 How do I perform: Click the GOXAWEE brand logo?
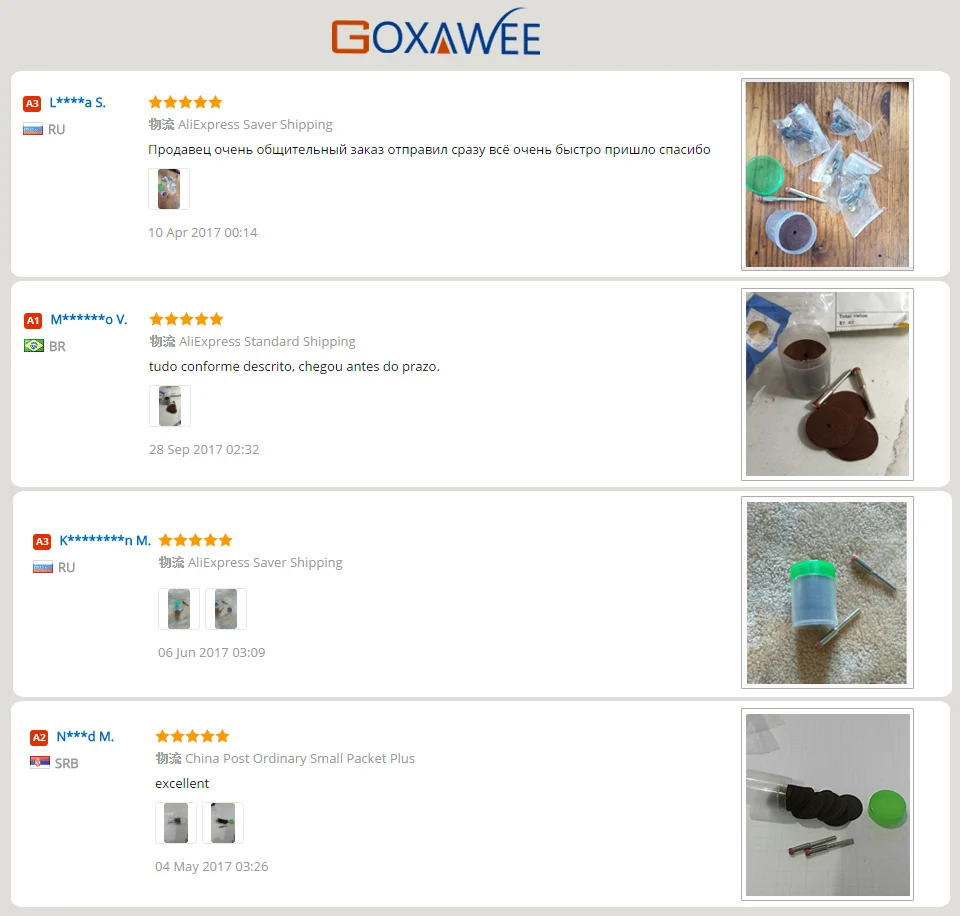click(x=436, y=32)
